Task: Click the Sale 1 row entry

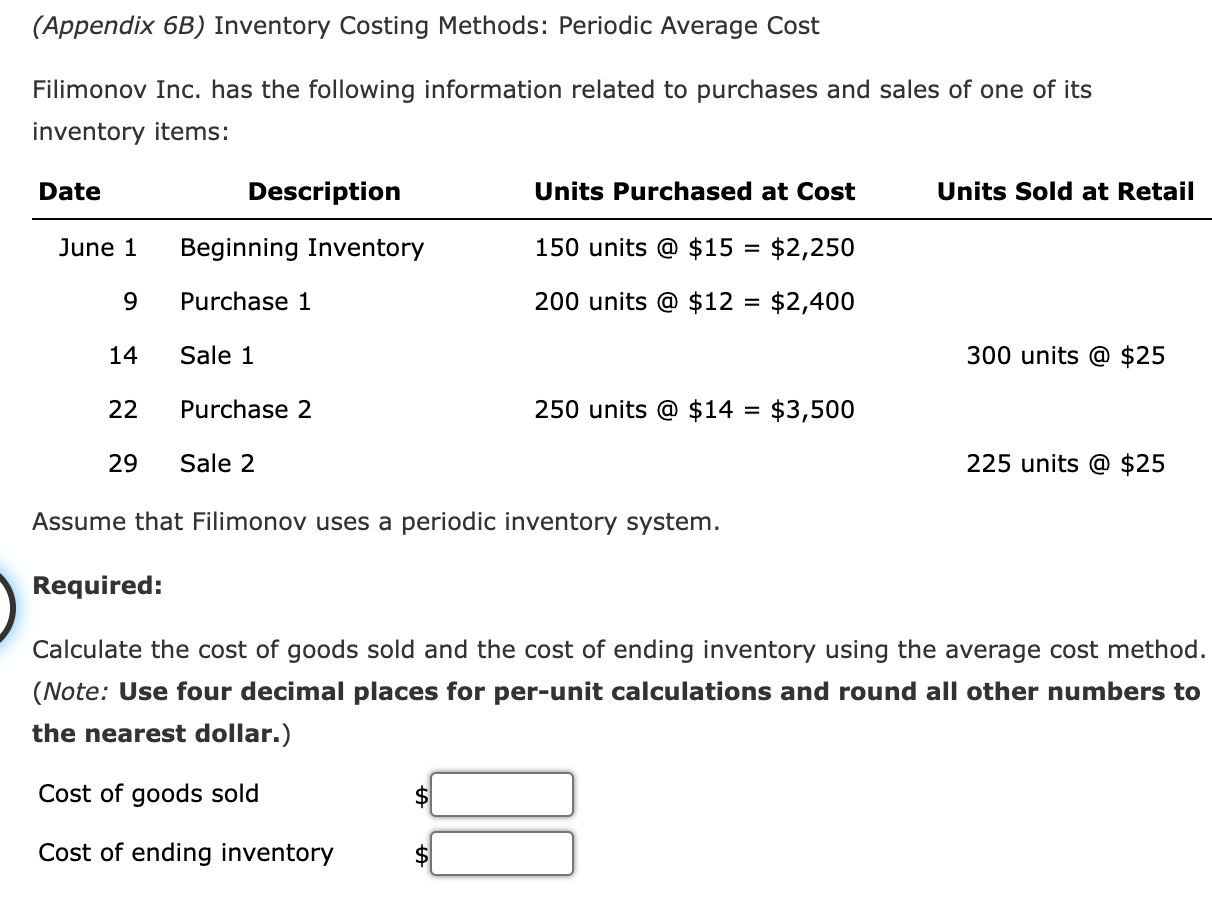Action: click(x=215, y=355)
